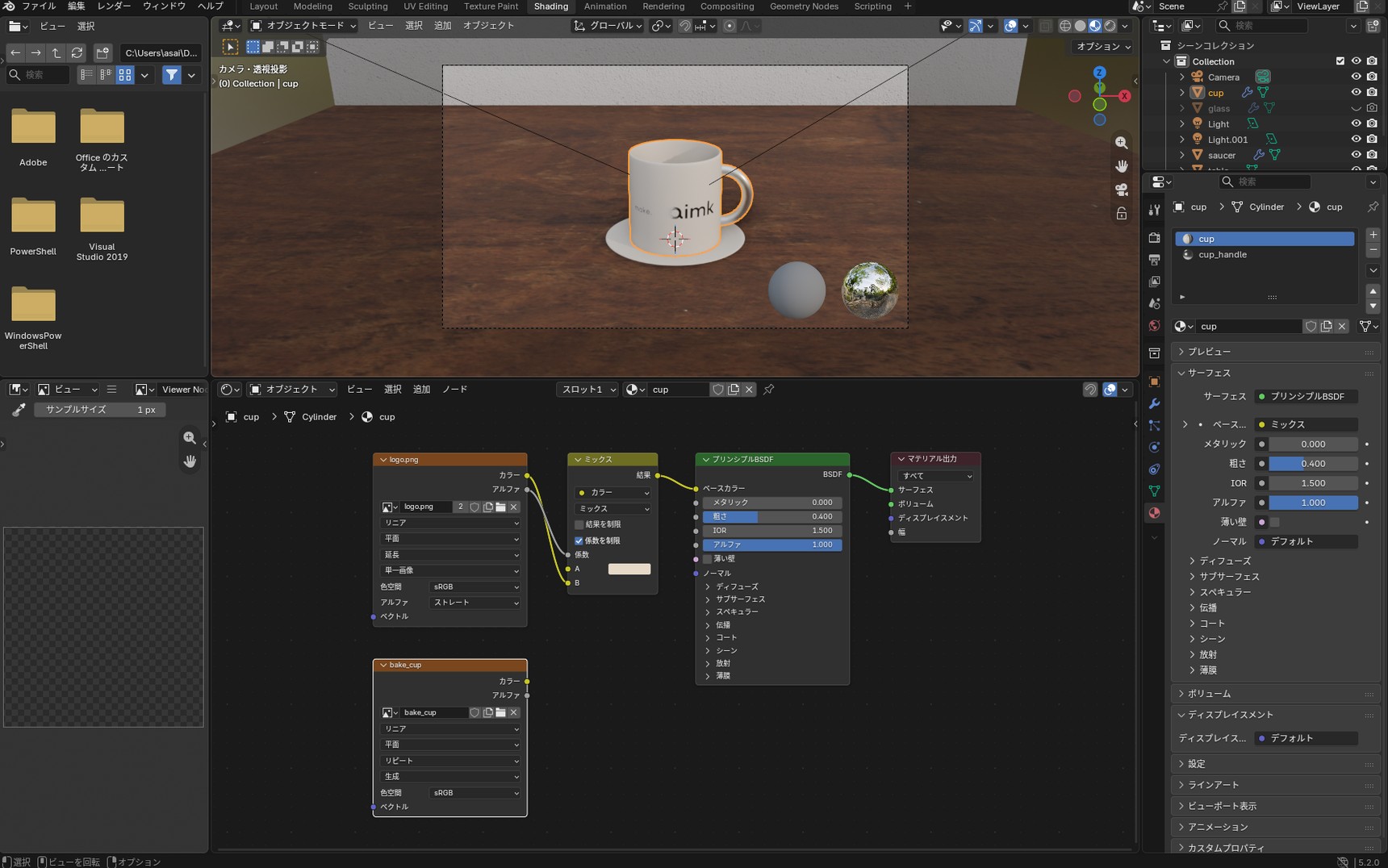Toggle camera view icon in viewport
Image resolution: width=1388 pixels, height=868 pixels.
pos(1122,190)
